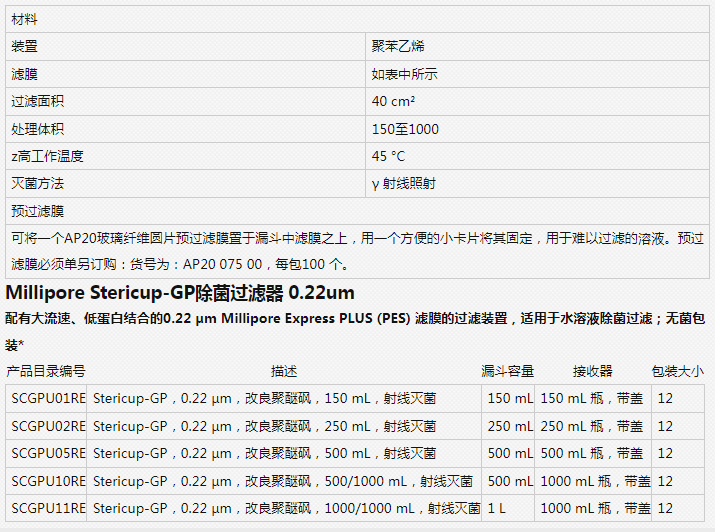The width and height of the screenshot is (715, 532).
Task: Select the 40 cm² value
Action: pos(393,101)
